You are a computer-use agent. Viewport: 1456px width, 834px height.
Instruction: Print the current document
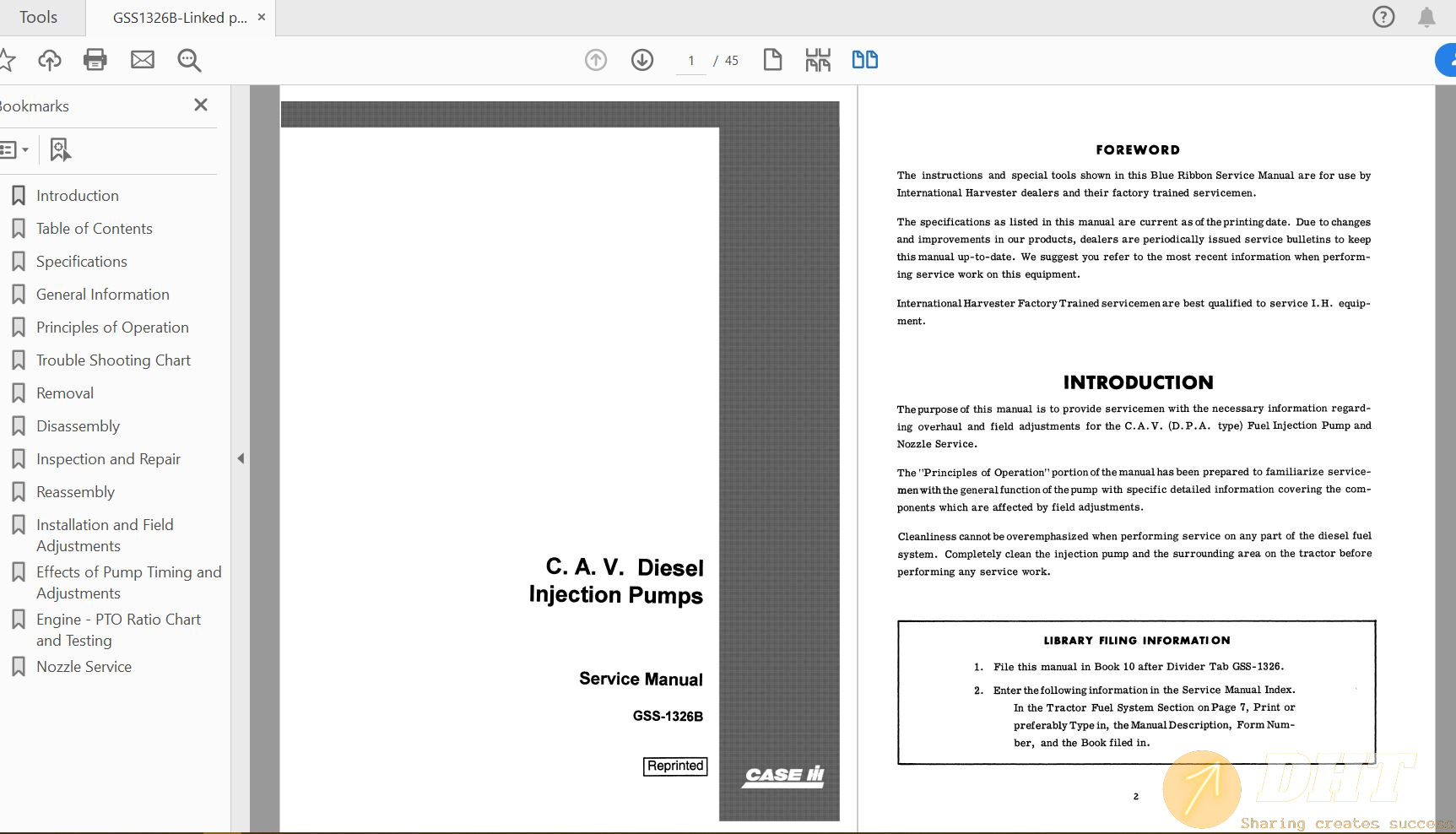tap(95, 60)
